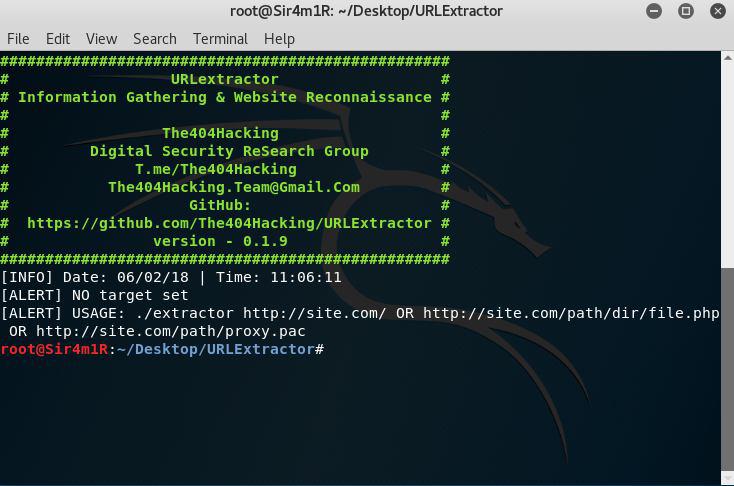Click the GitHub URLExtractor URL text
This screenshot has width=734, height=486.
pyautogui.click(x=229, y=223)
